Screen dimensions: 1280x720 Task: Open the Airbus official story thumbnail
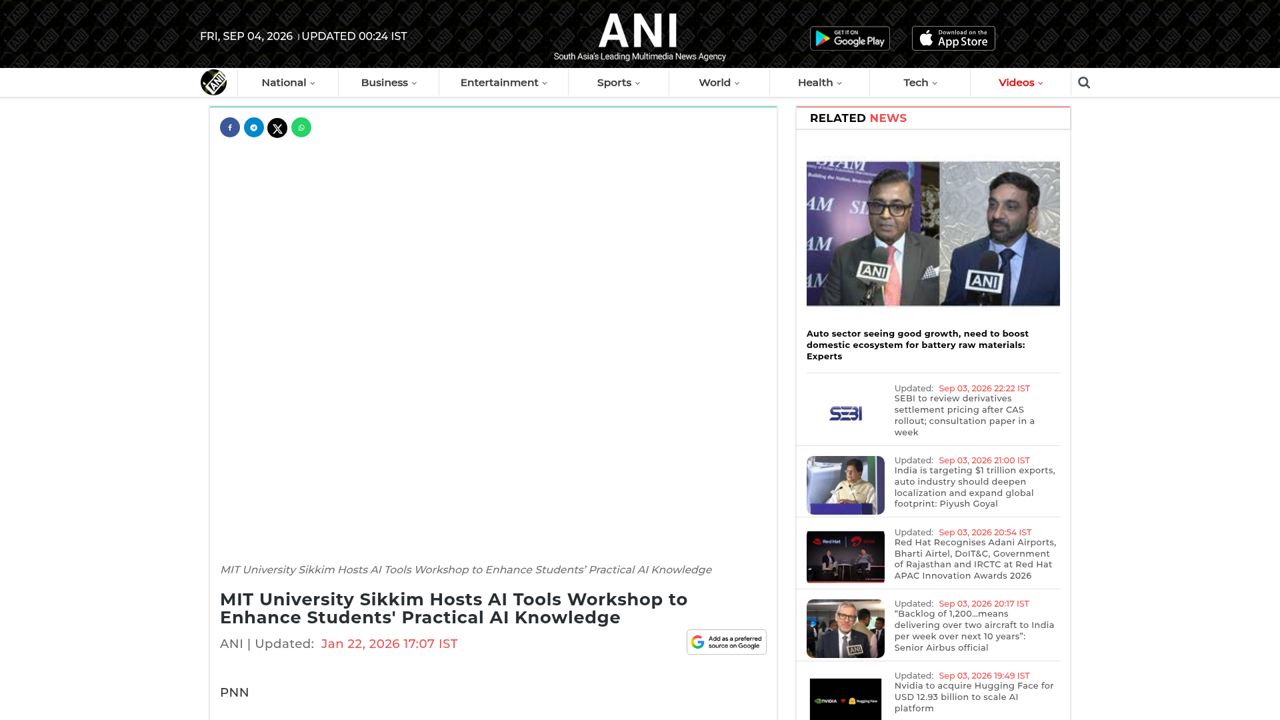click(x=846, y=628)
